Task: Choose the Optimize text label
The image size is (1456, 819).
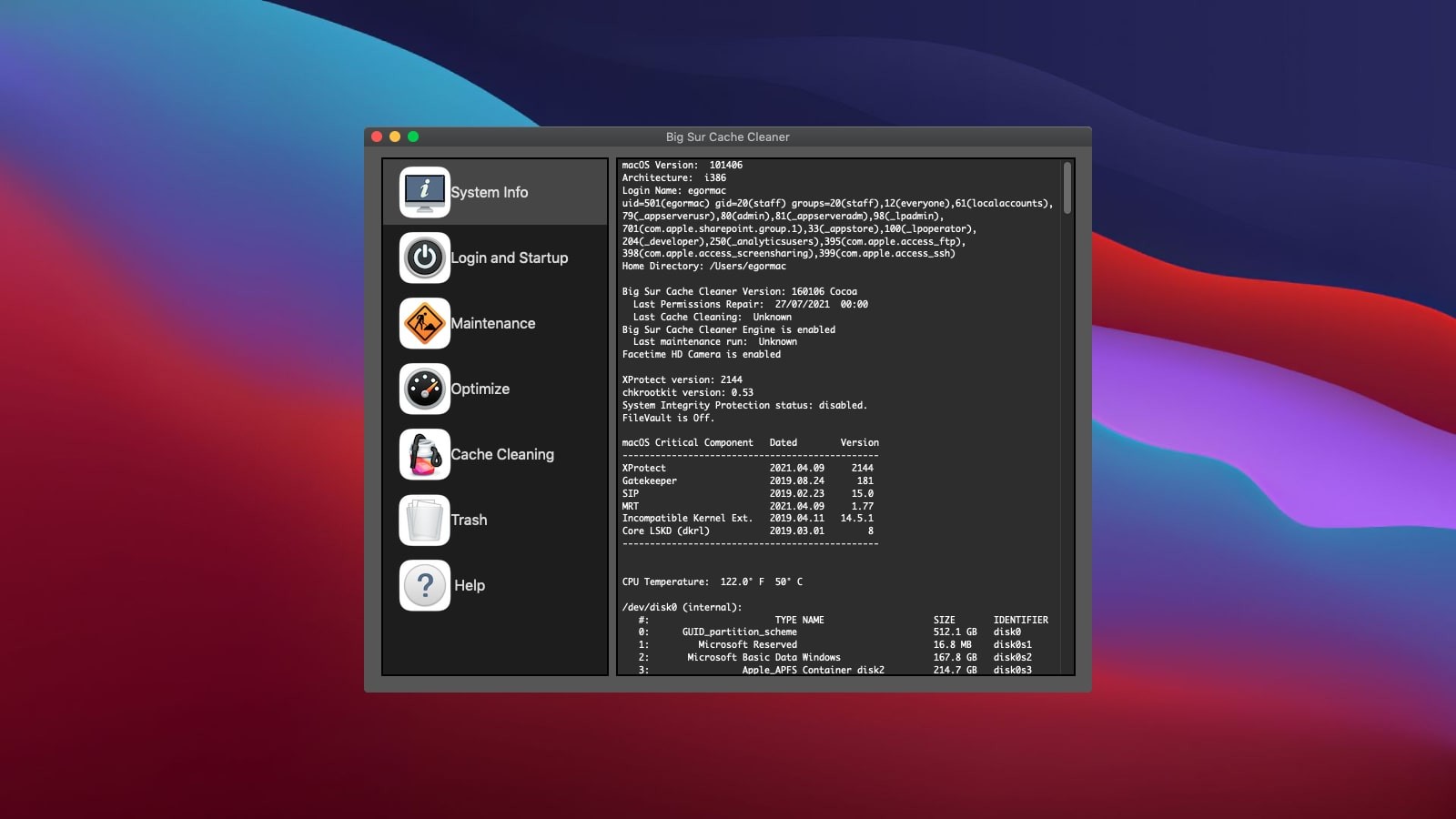Action: pyautogui.click(x=480, y=389)
